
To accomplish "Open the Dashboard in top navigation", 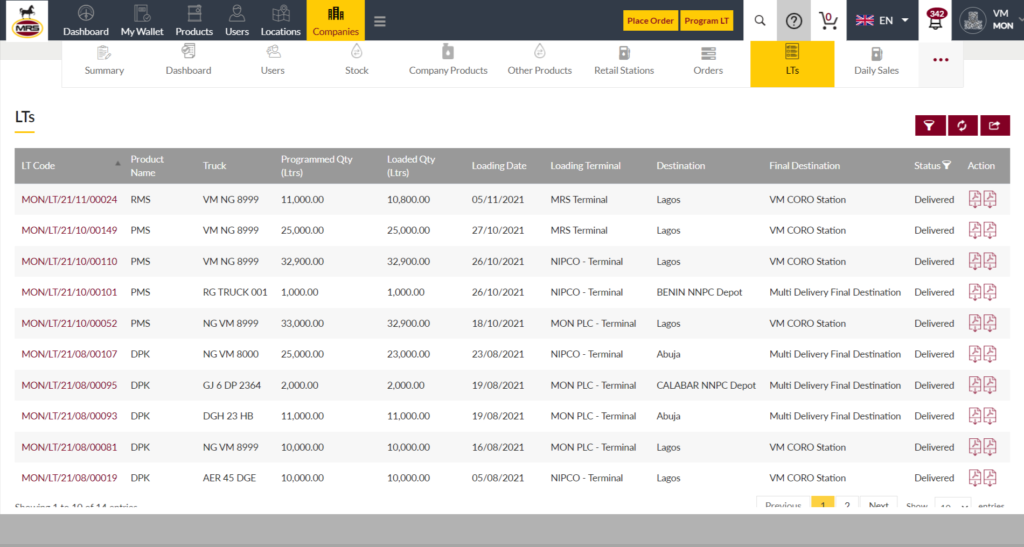I will click(x=86, y=21).
